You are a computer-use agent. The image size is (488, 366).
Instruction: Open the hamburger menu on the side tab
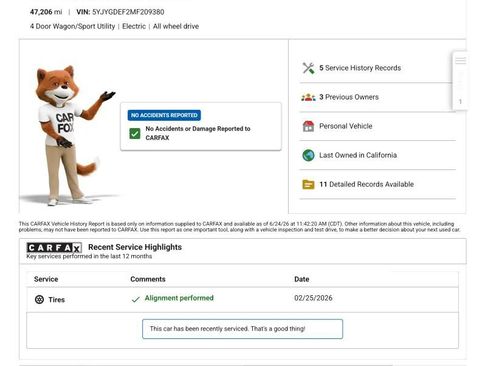[x=461, y=61]
